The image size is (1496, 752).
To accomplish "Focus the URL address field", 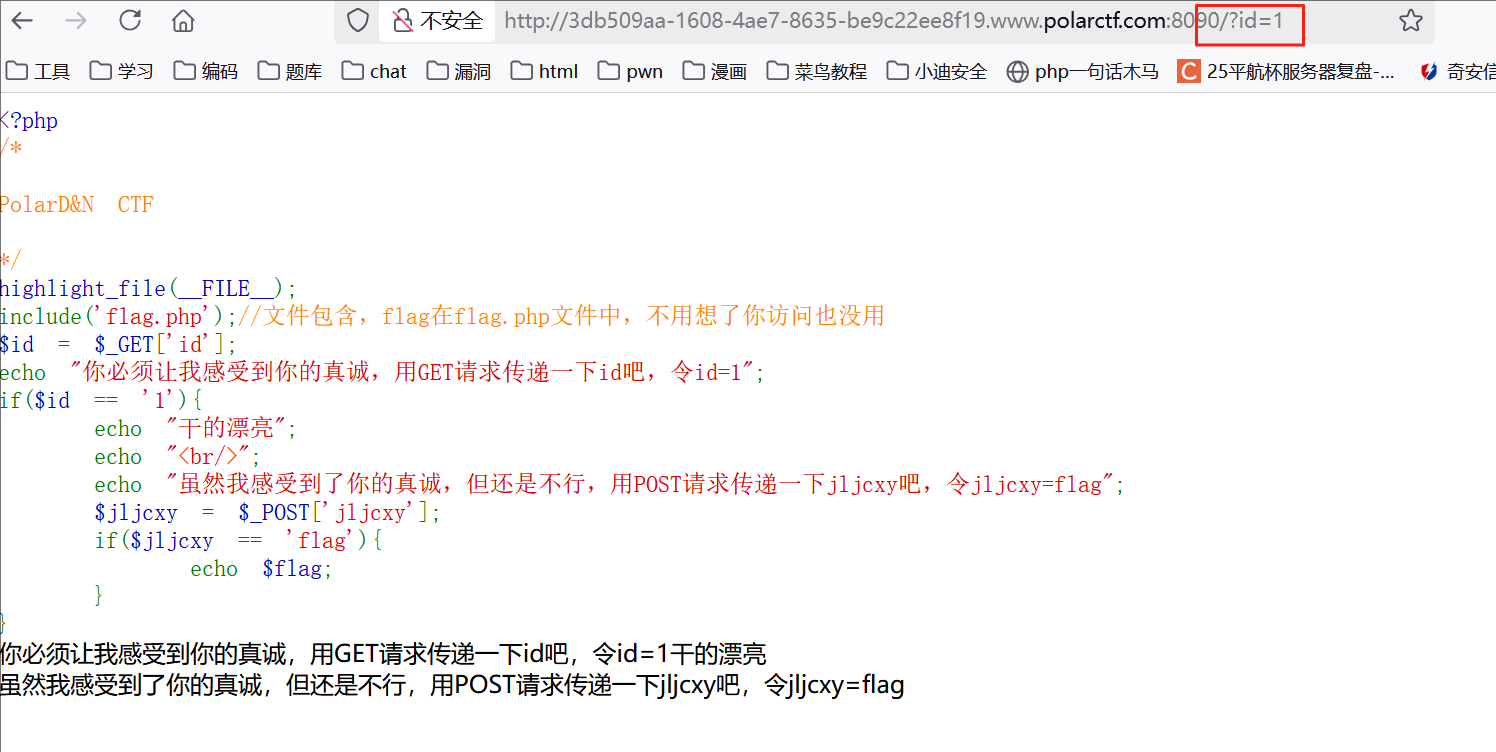I will (893, 20).
